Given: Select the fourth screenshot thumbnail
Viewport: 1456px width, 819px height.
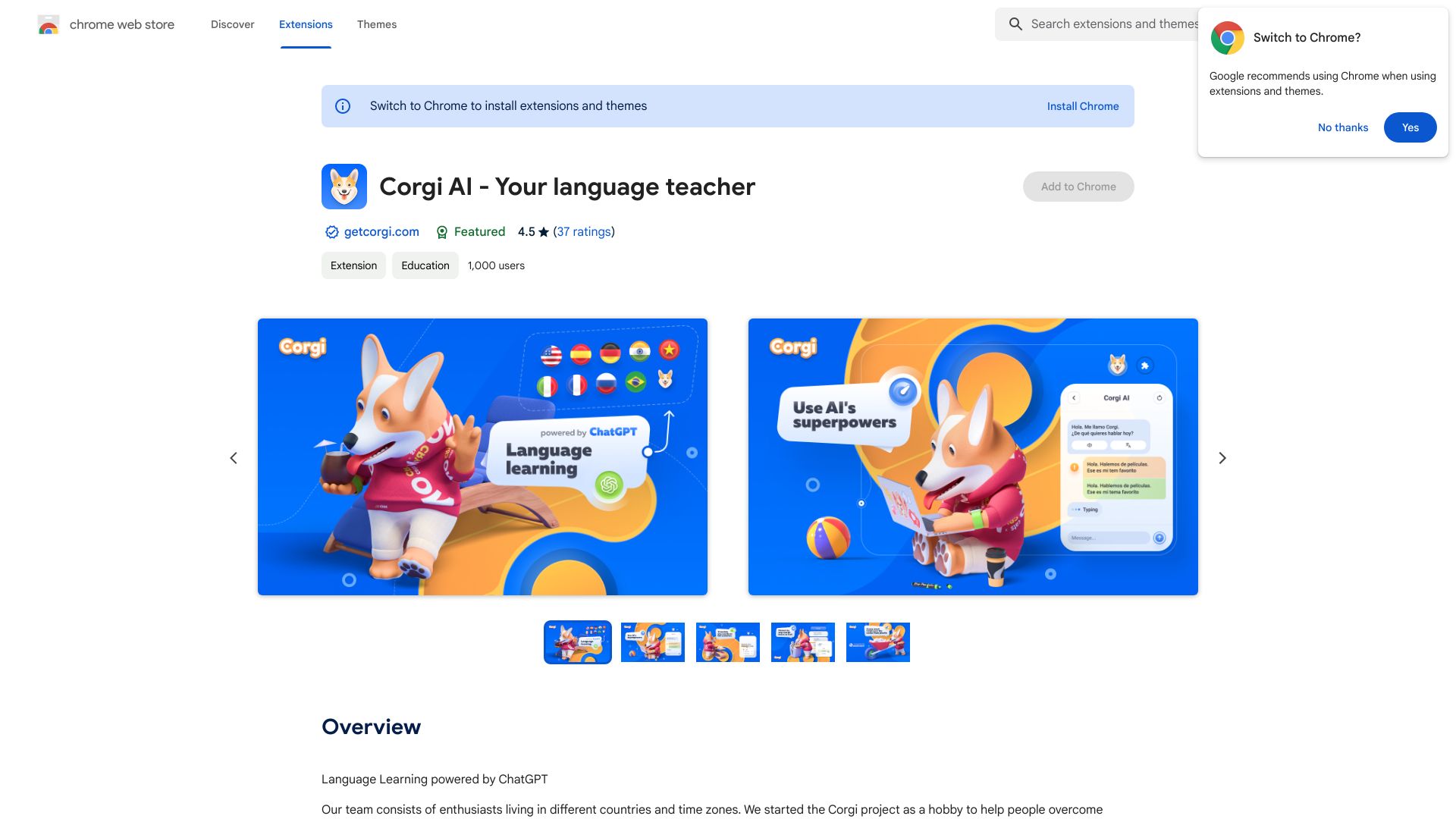Looking at the screenshot, I should coord(803,641).
